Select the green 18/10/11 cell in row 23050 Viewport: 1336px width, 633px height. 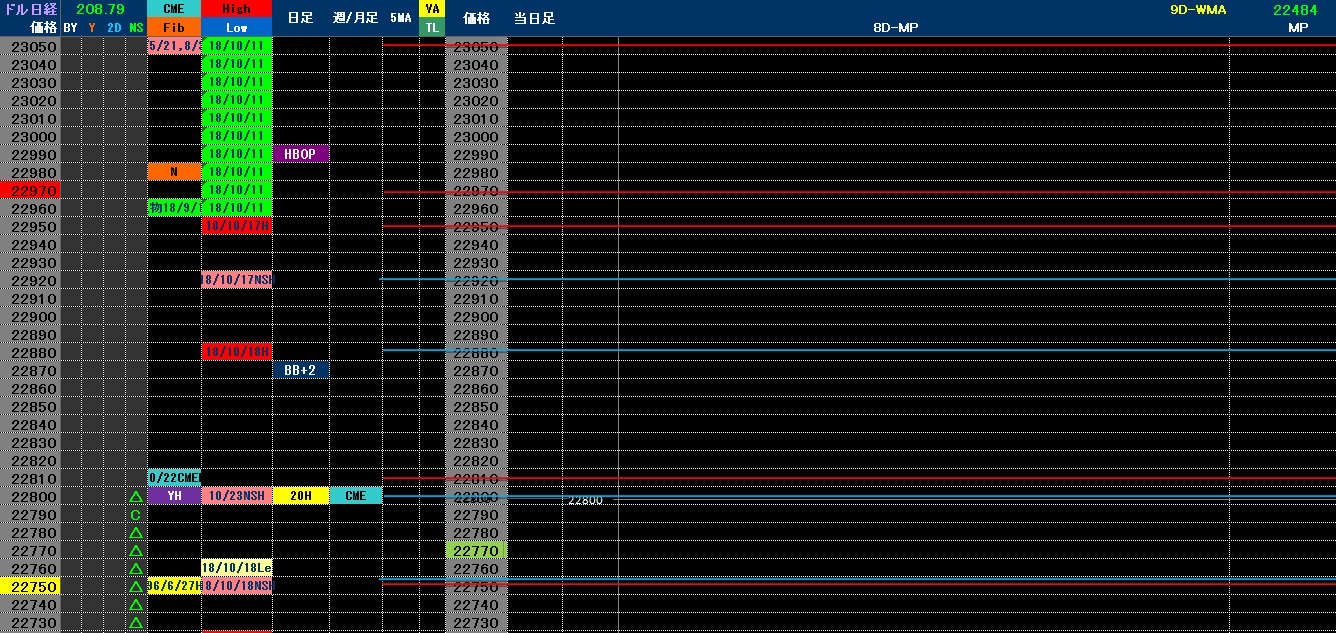pos(237,46)
